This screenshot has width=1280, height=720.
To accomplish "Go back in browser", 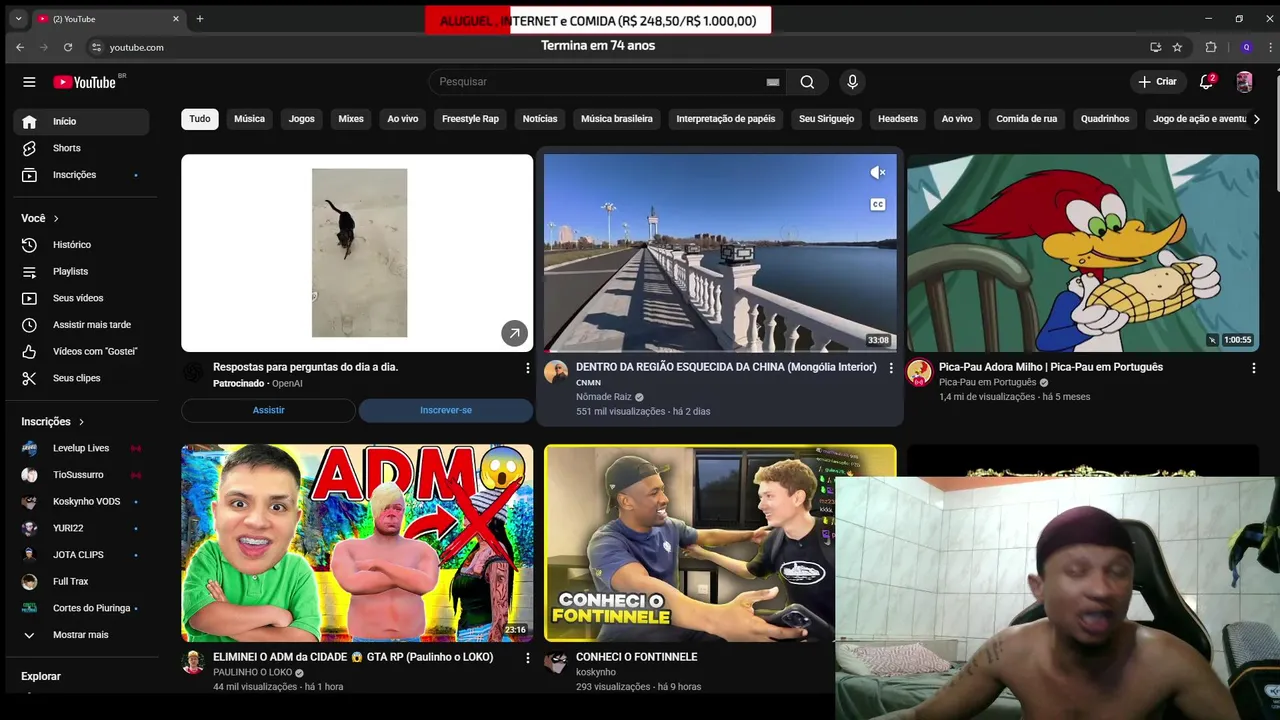I will pos(20,47).
